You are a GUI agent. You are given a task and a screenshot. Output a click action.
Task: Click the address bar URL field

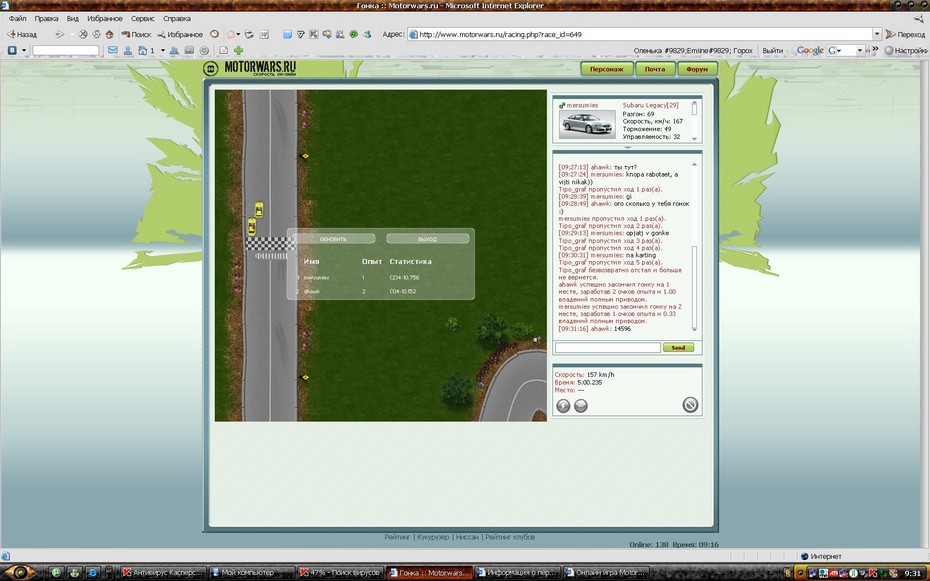[x=641, y=34]
